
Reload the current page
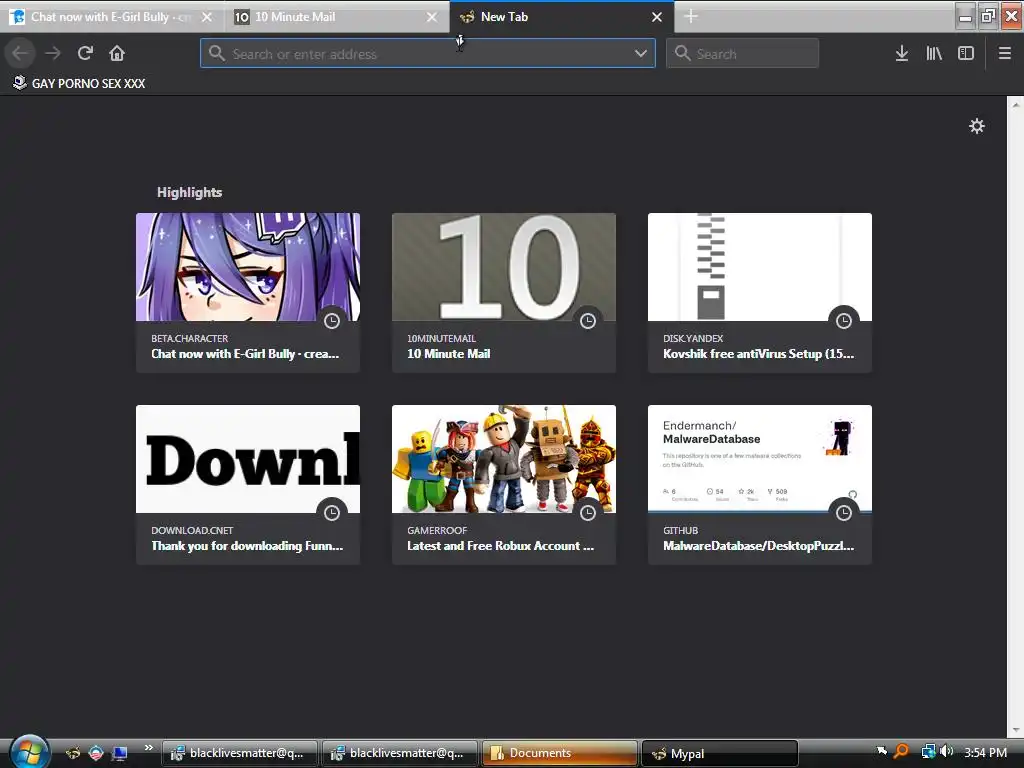(x=85, y=53)
